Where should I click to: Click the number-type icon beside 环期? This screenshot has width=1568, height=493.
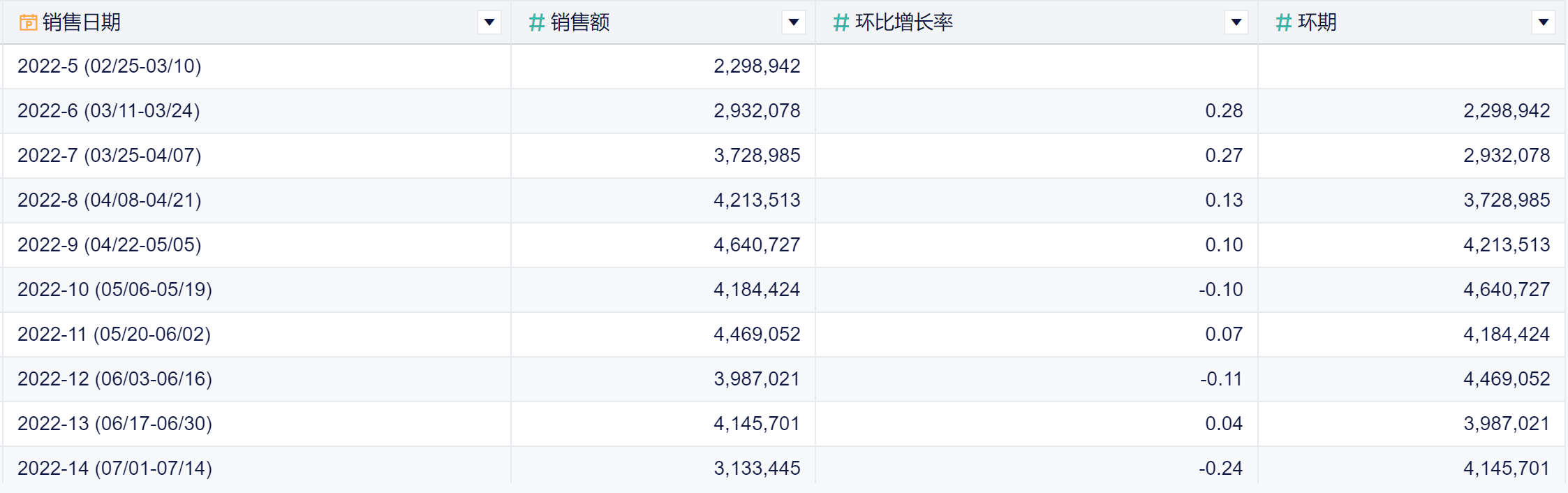point(1283,23)
